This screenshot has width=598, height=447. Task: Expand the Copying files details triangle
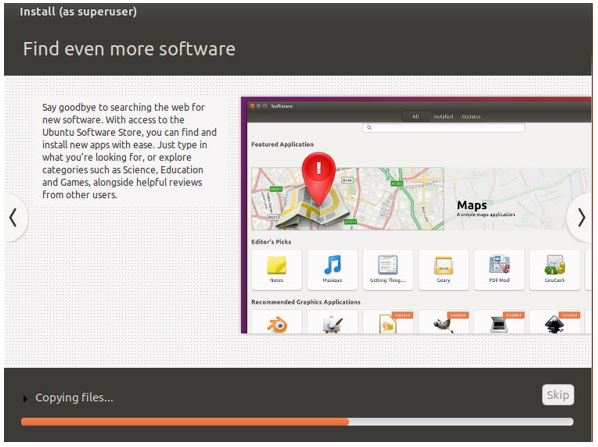tap(25, 399)
